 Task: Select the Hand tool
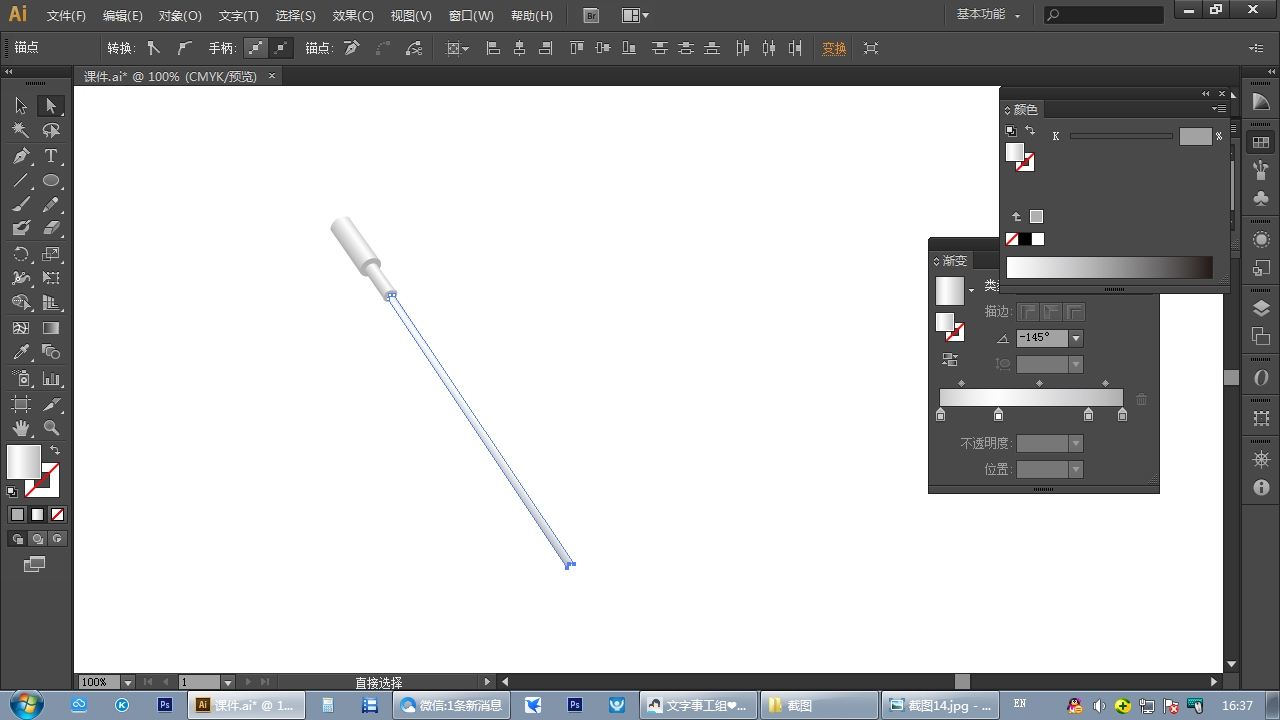coord(21,428)
